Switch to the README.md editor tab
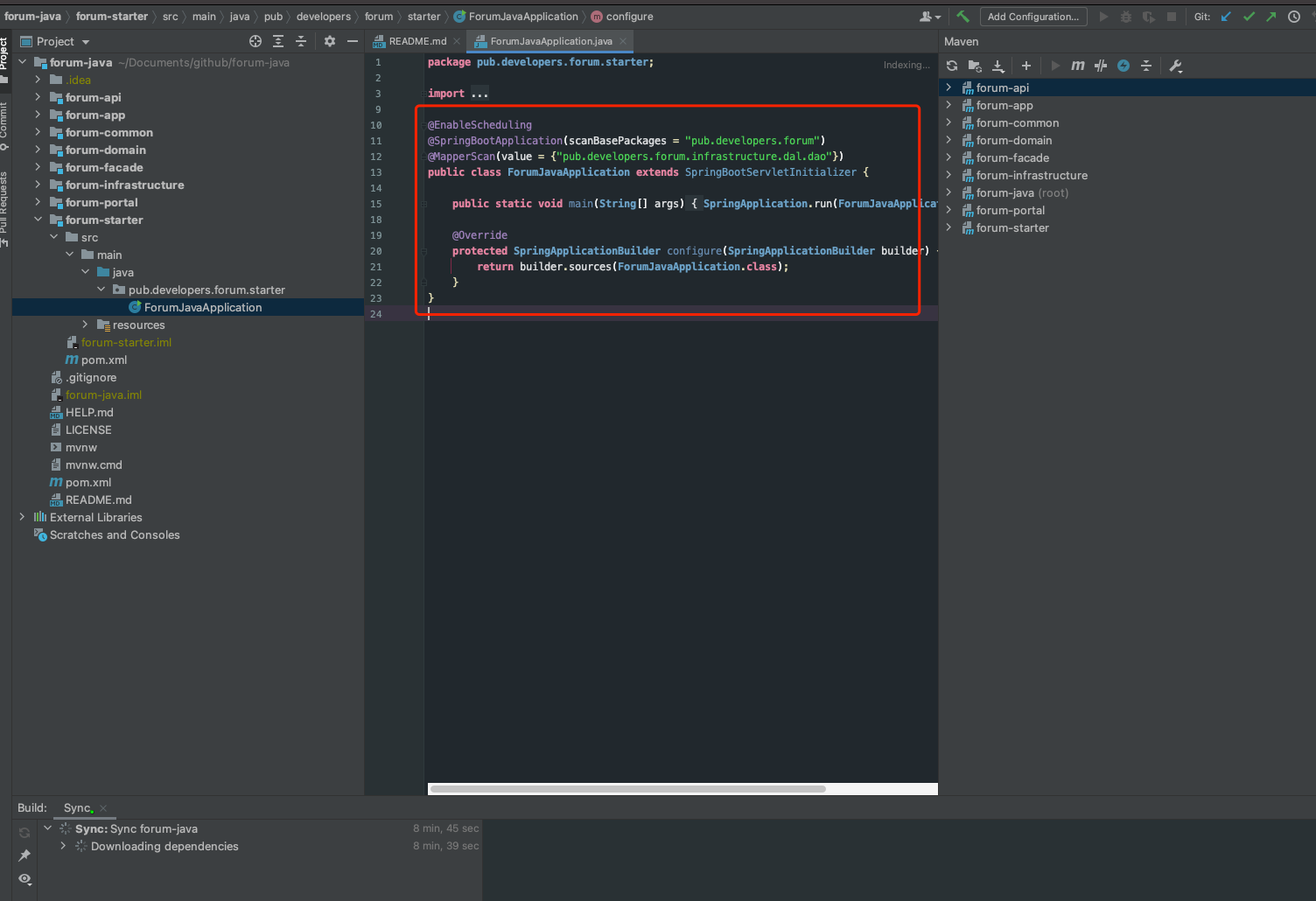Viewport: 1316px width, 901px height. tap(417, 41)
